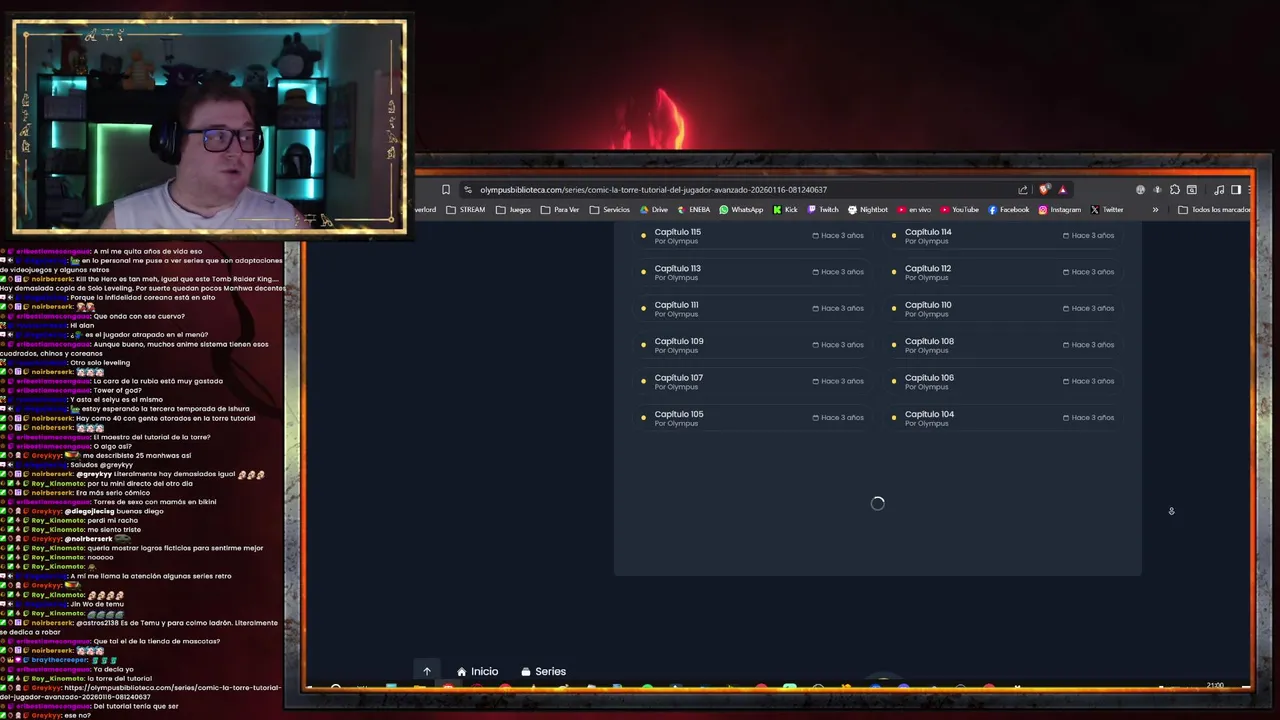Open Capítulo 104
Image resolution: width=1280 pixels, height=720 pixels.
pyautogui.click(x=1003, y=418)
